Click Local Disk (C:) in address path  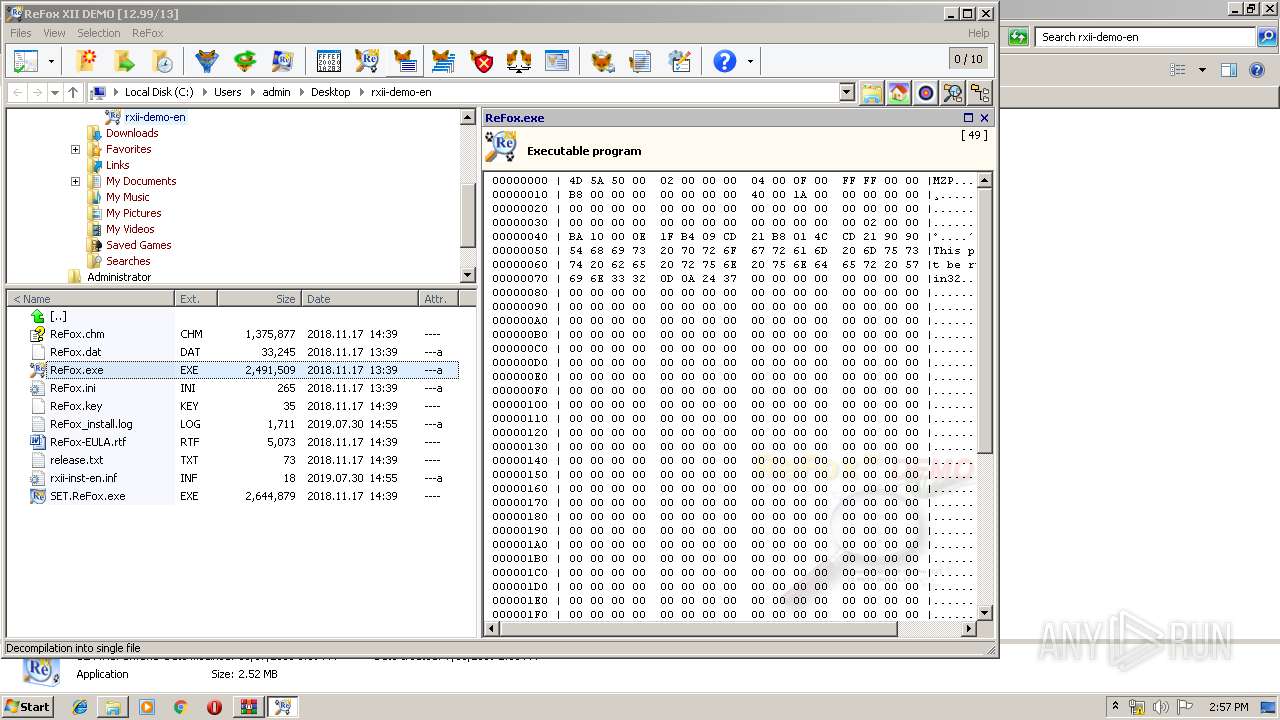(x=159, y=92)
